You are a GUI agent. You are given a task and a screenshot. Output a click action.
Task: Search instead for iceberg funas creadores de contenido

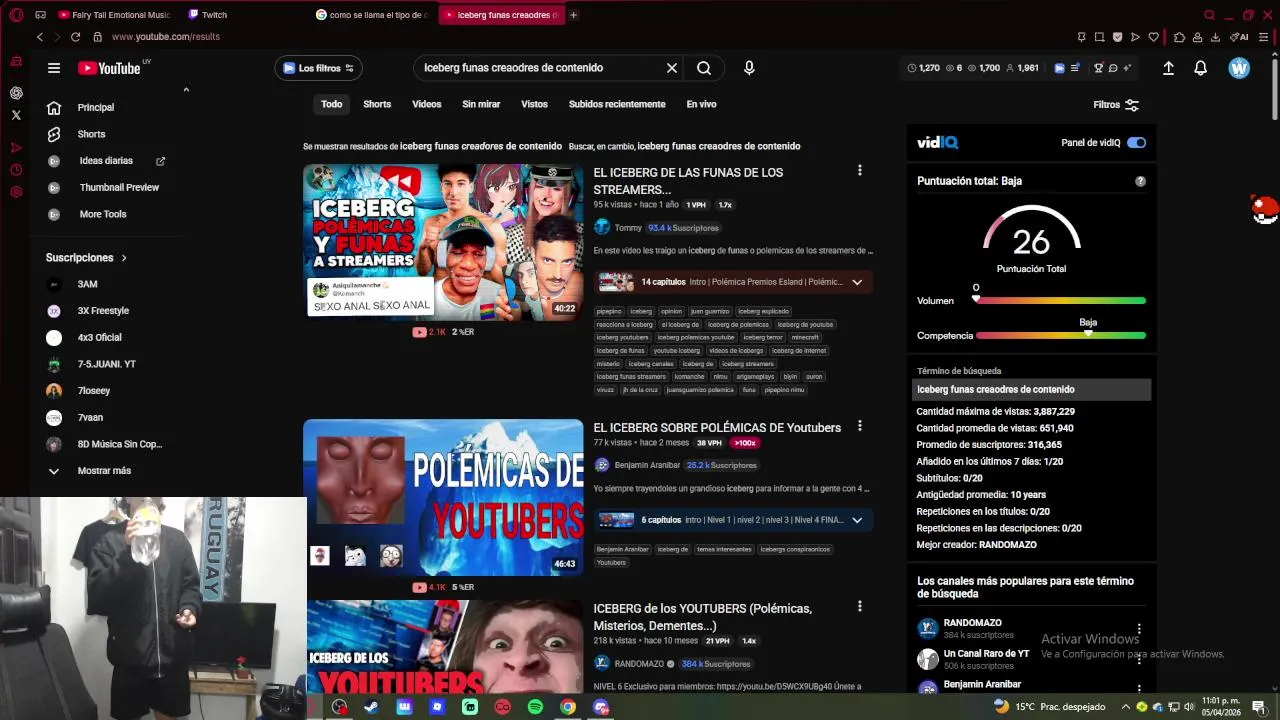coord(718,146)
